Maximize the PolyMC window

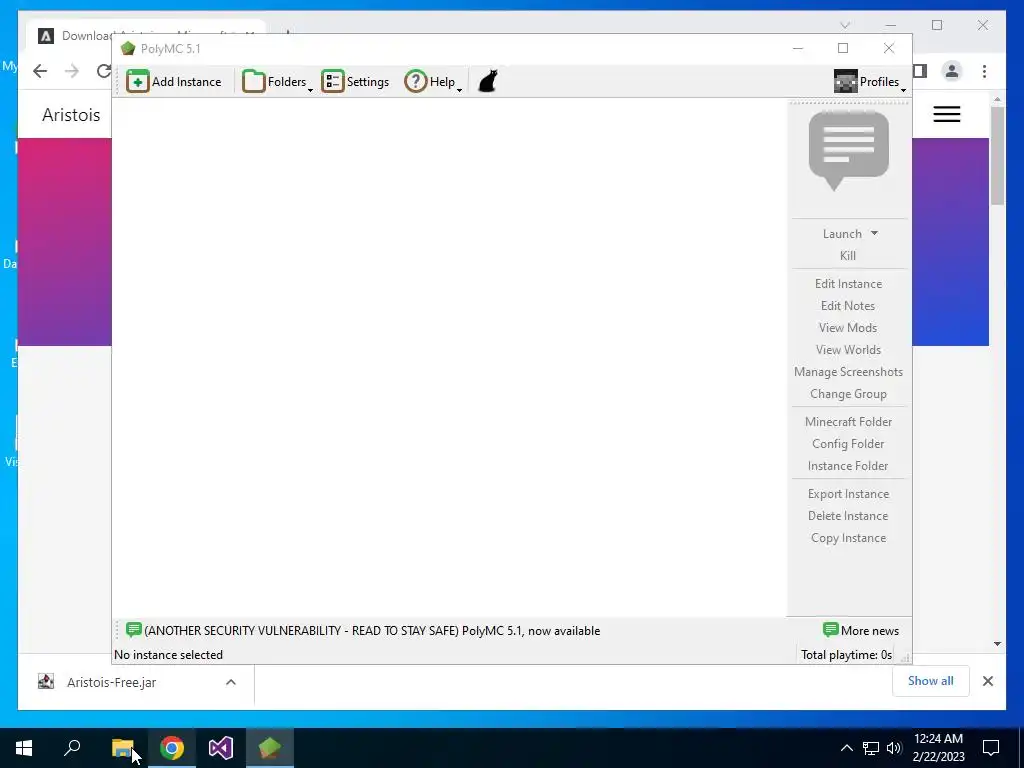click(x=843, y=48)
